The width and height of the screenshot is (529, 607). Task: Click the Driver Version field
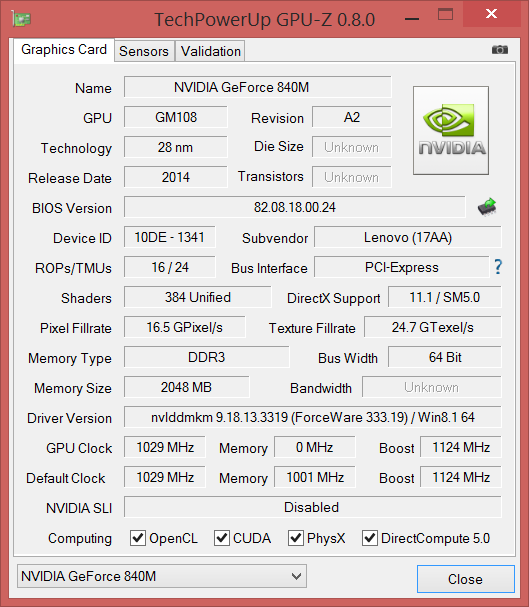tap(313, 417)
